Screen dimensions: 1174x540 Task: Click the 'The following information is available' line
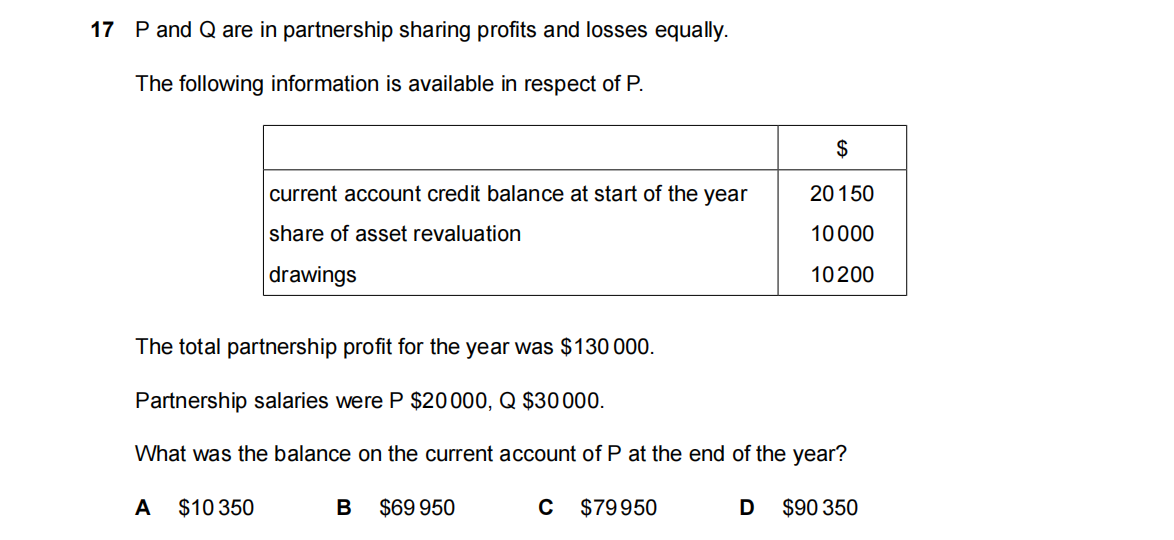pos(389,84)
